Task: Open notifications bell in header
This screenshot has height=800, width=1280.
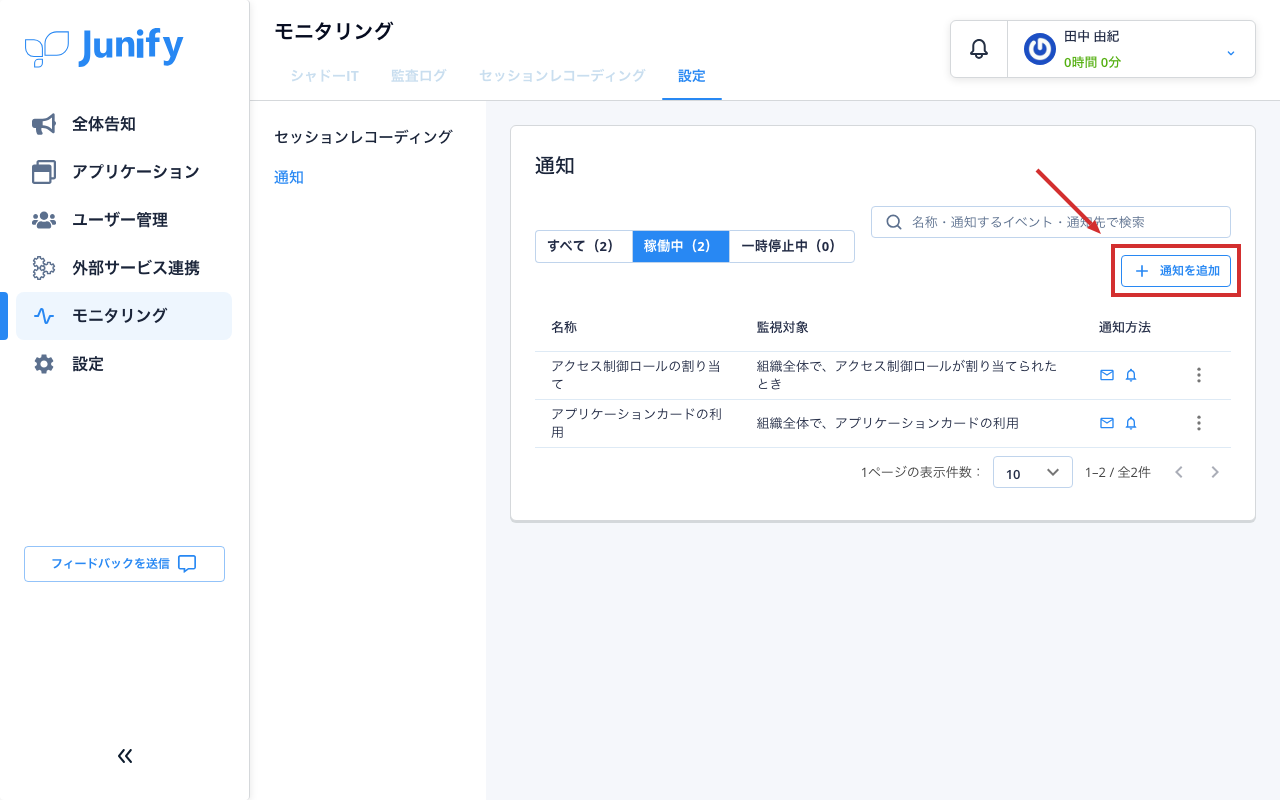Action: coord(979,48)
